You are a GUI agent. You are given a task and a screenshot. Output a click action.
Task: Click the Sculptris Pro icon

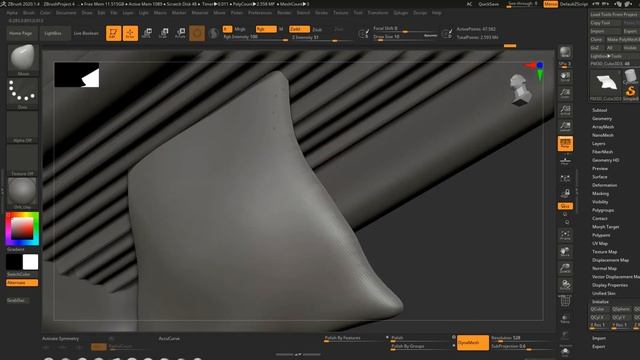tap(213, 33)
